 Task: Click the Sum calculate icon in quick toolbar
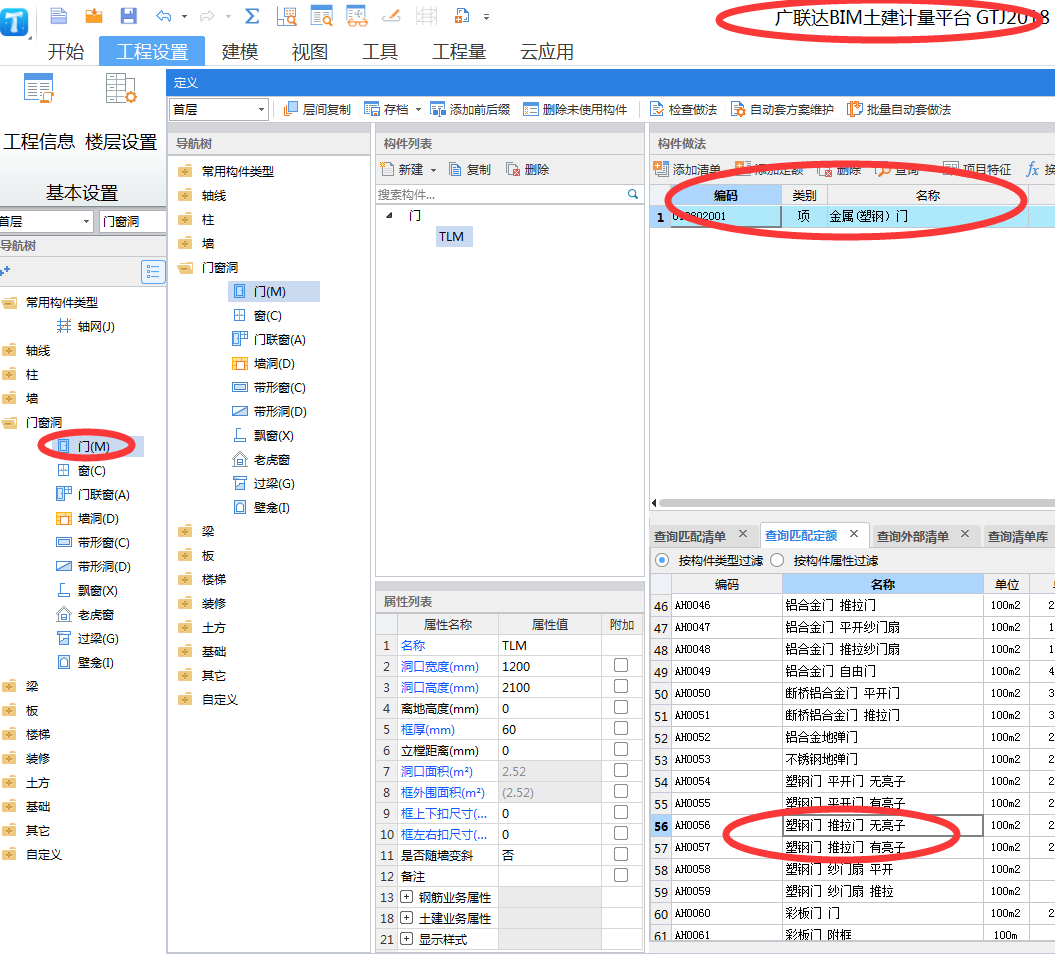(252, 16)
